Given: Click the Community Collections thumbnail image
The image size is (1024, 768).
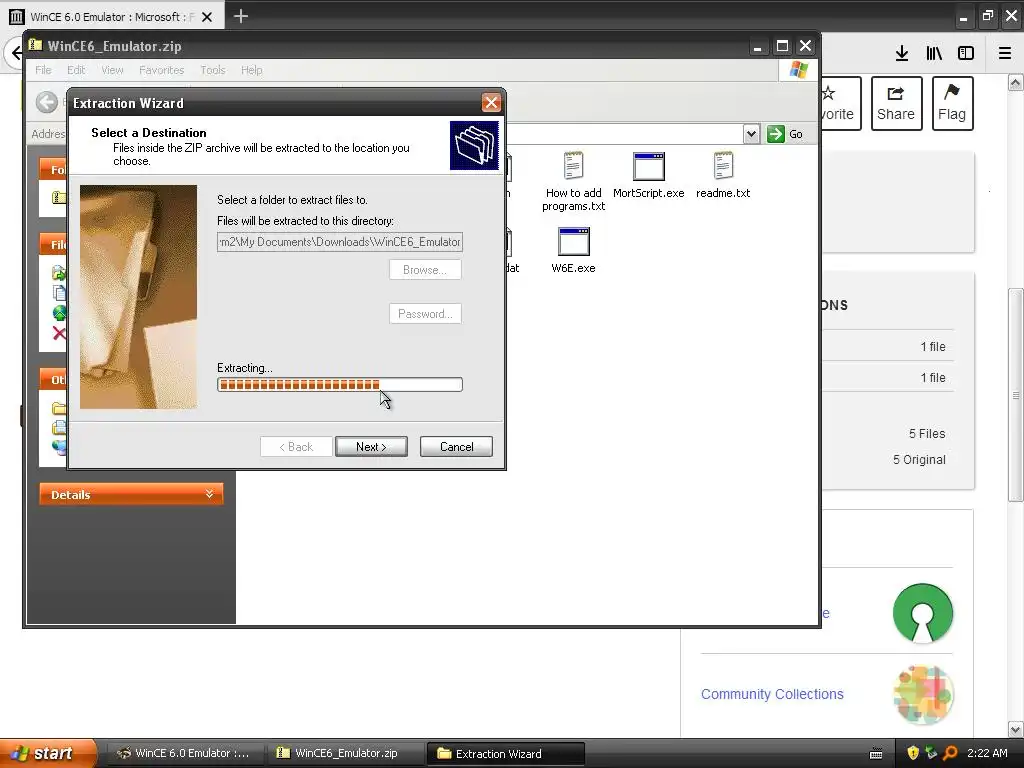Looking at the screenshot, I should pos(922,695).
